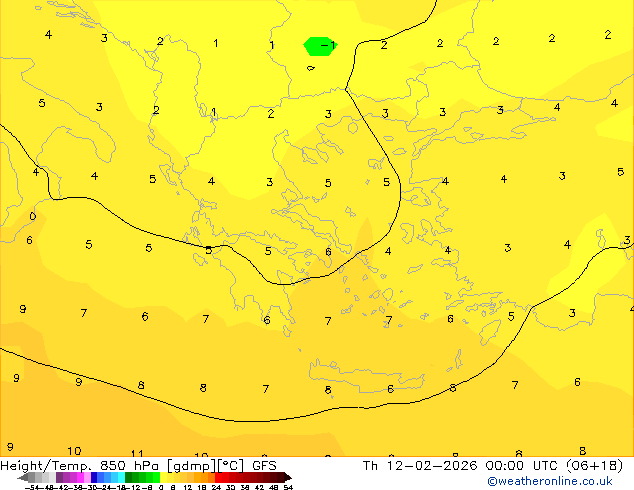Click the "GFS" model label

click(x=264, y=466)
